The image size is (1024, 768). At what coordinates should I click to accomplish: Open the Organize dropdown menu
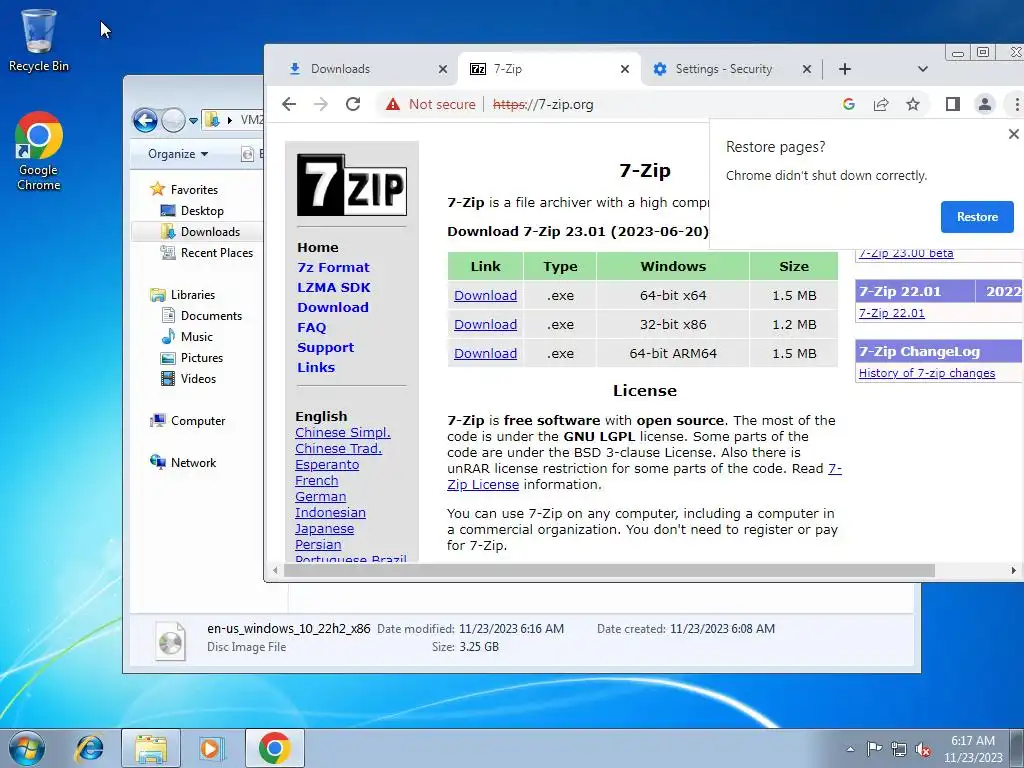178,154
